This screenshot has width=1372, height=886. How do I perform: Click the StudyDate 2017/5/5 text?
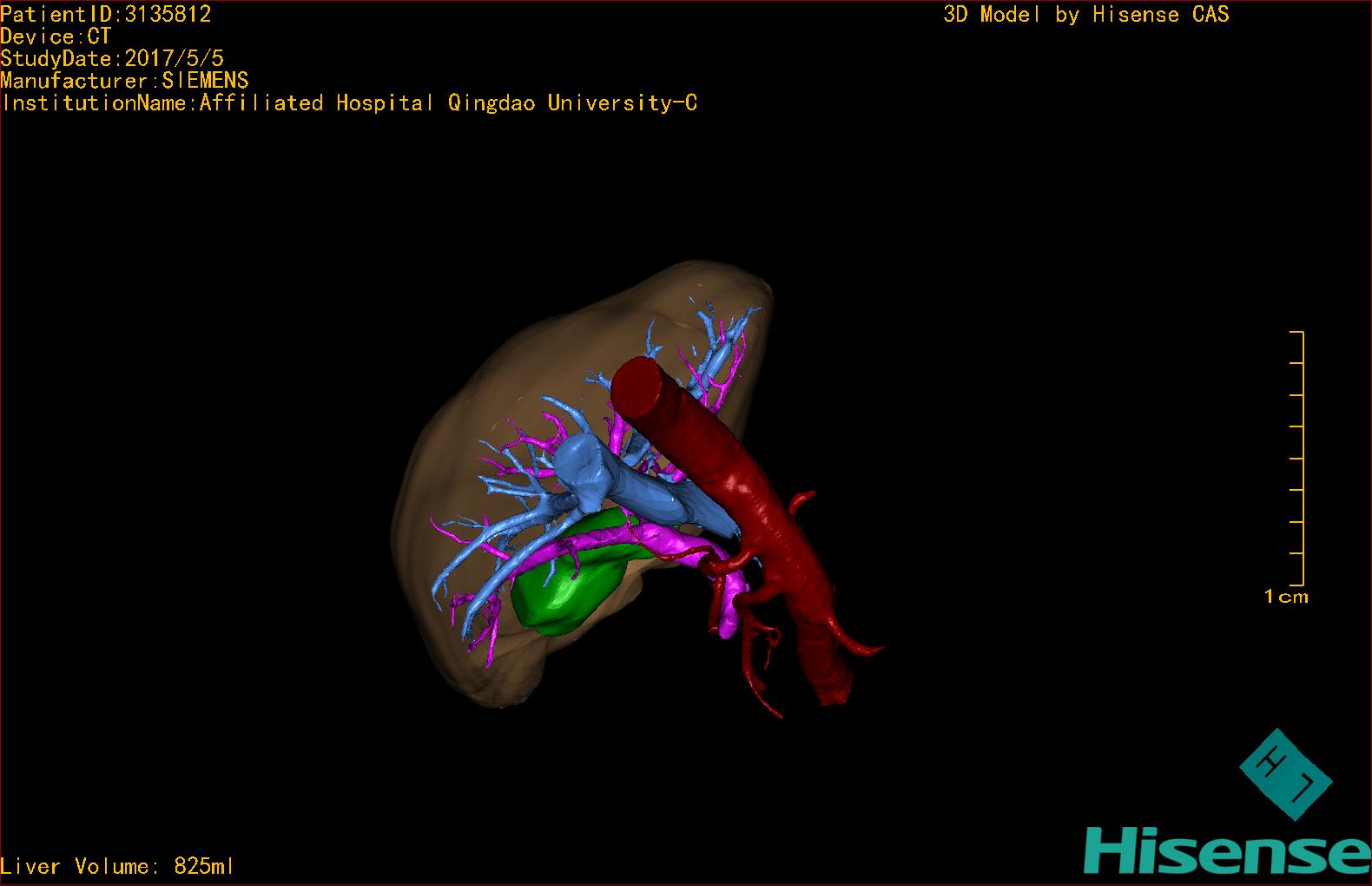tap(112, 59)
